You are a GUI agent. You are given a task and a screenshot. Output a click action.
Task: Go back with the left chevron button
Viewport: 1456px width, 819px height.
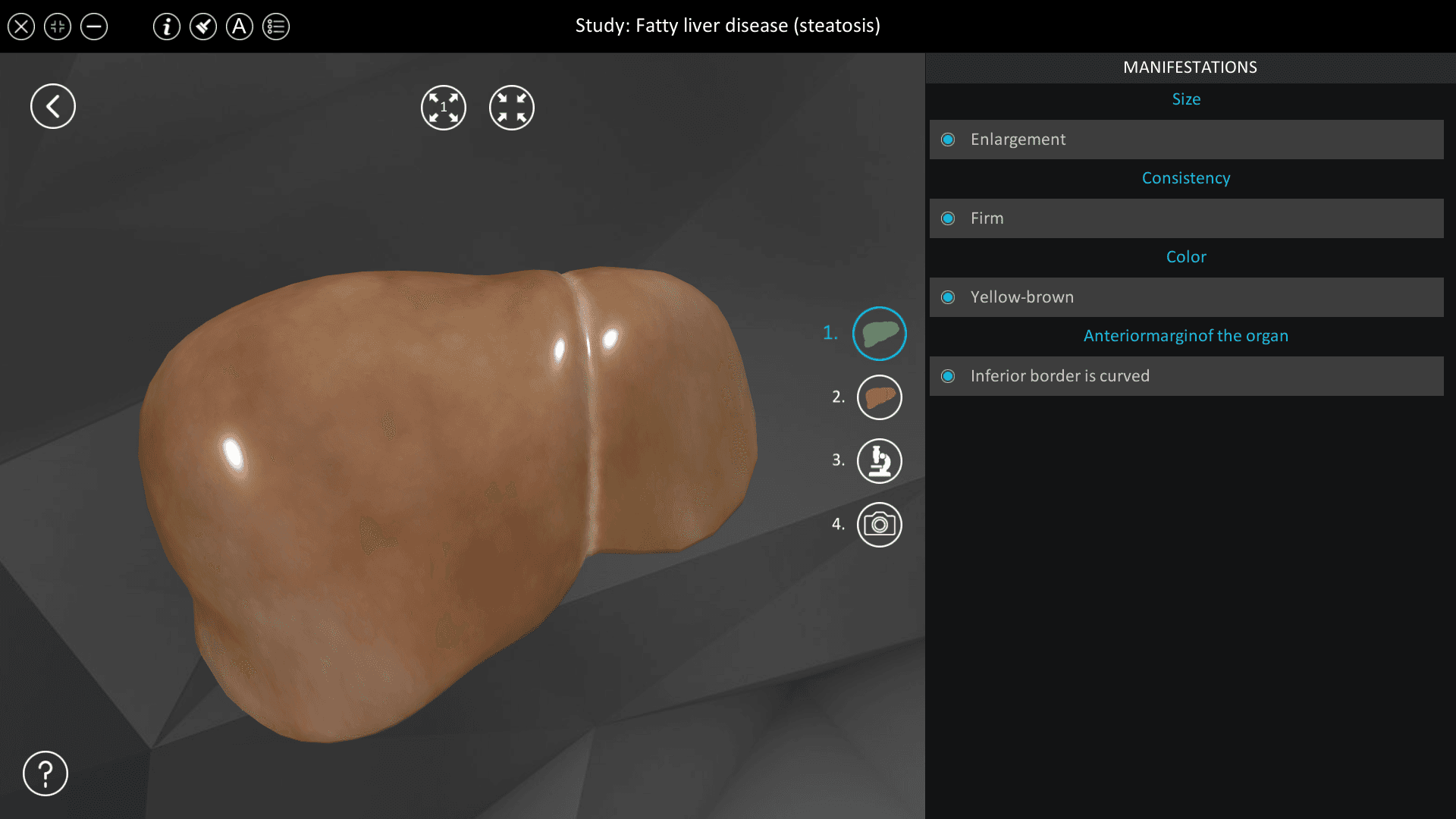coord(53,106)
